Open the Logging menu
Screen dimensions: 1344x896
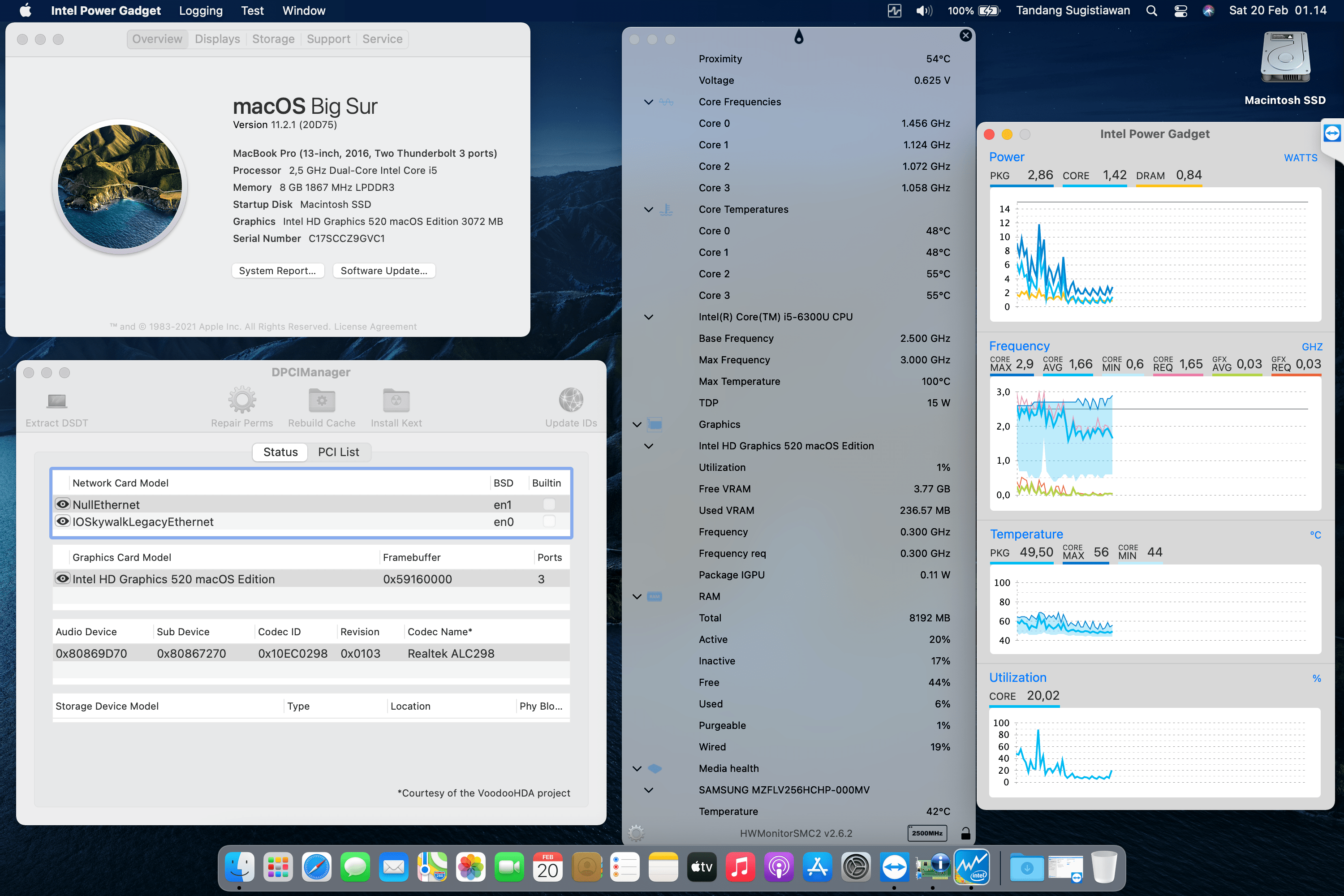[201, 11]
